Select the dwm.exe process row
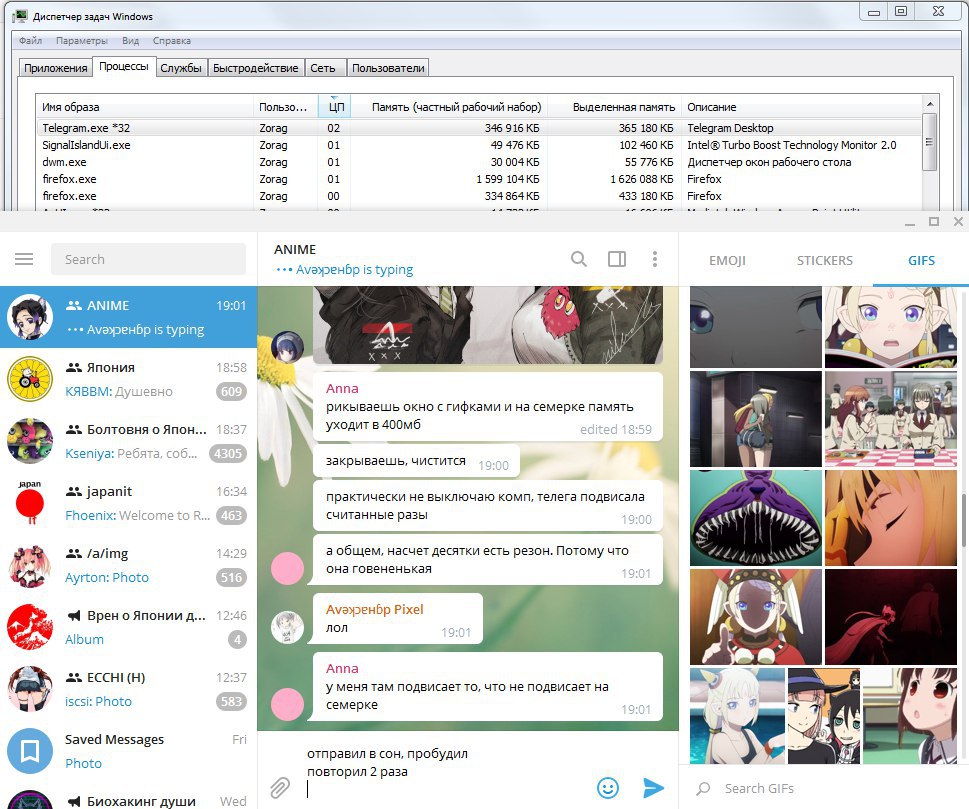Viewport: 969px width, 809px height. click(479, 162)
